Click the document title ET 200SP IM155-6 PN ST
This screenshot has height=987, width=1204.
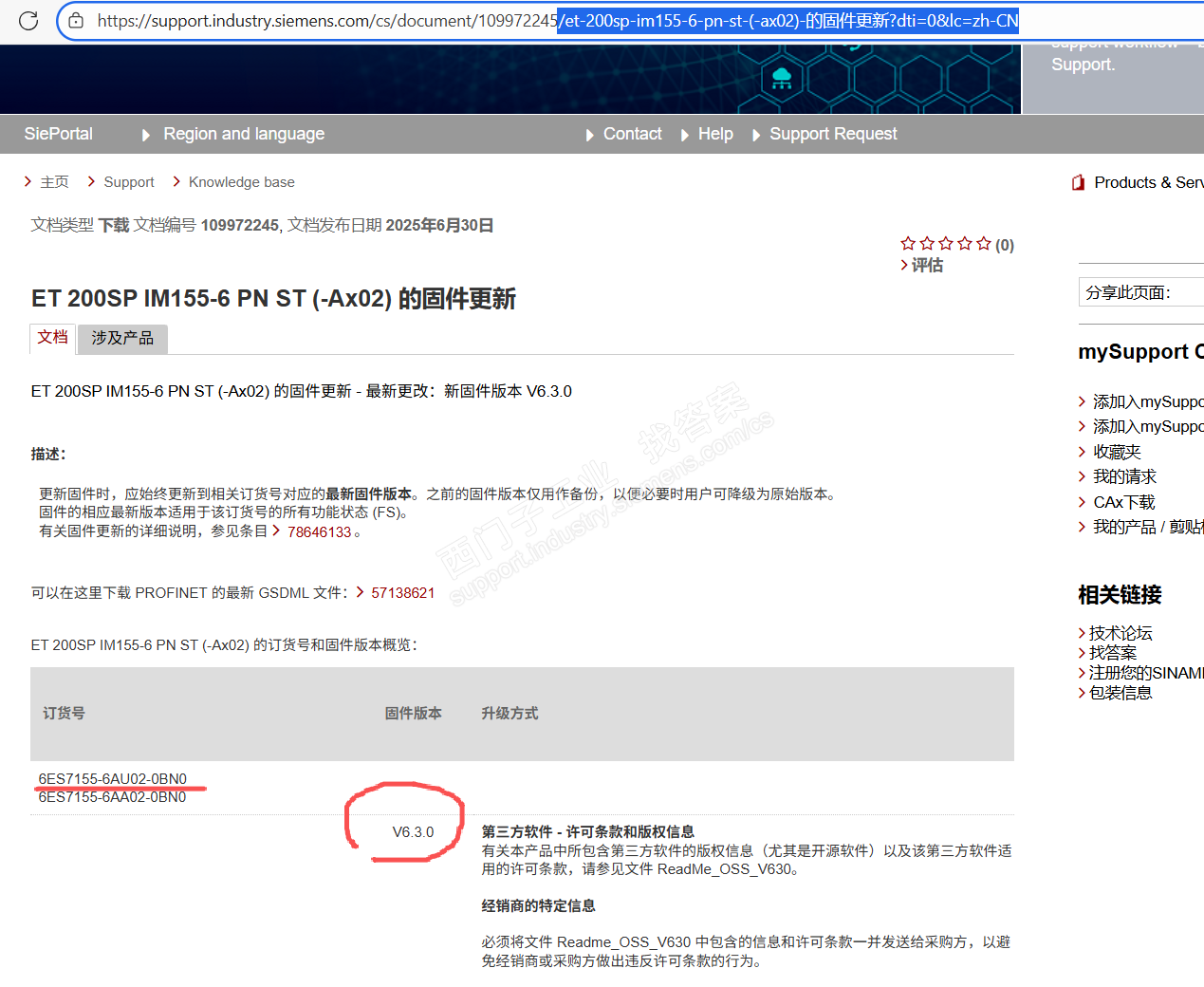(x=273, y=298)
